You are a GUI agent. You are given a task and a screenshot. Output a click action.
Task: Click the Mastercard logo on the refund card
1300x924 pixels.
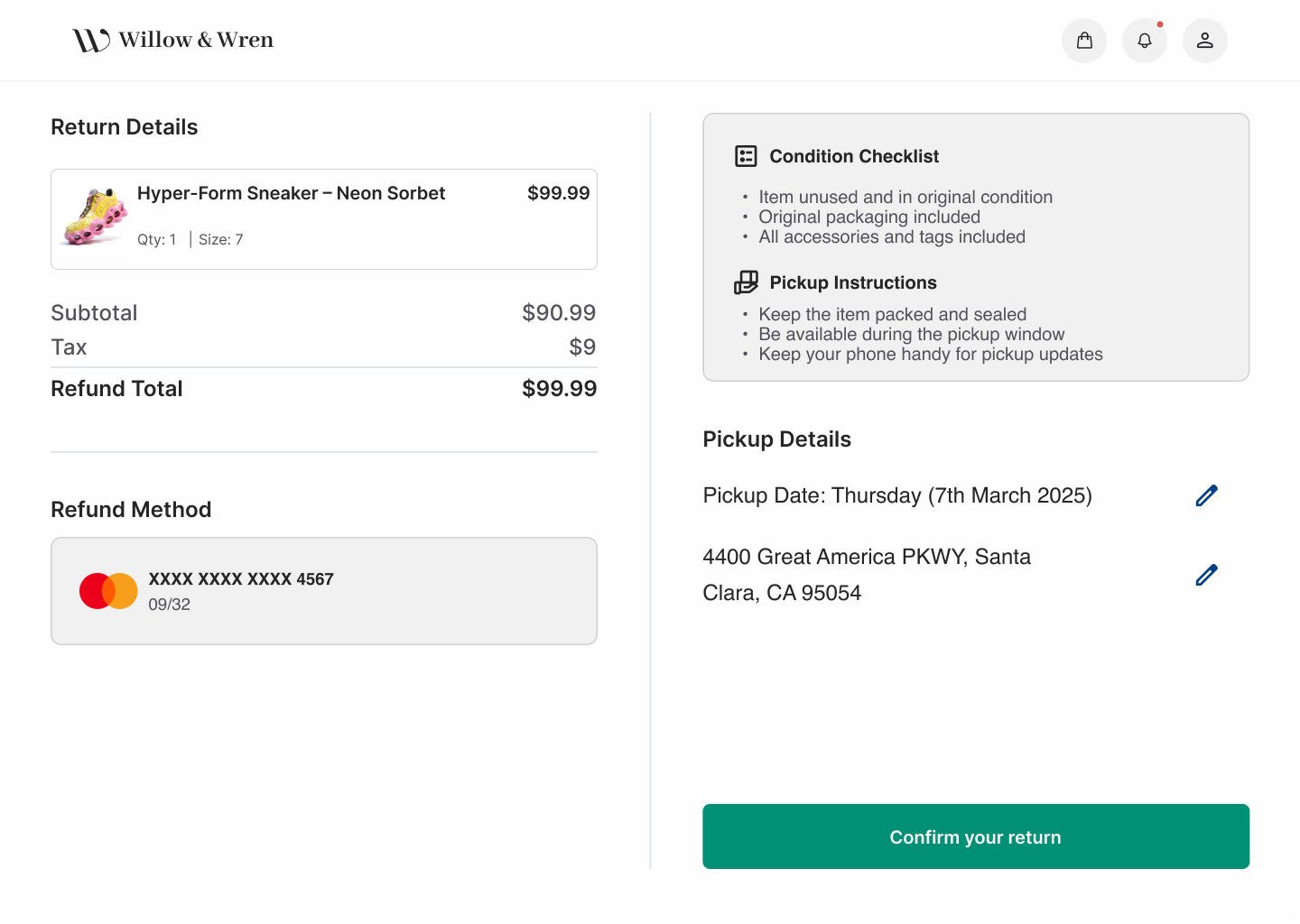click(x=108, y=590)
